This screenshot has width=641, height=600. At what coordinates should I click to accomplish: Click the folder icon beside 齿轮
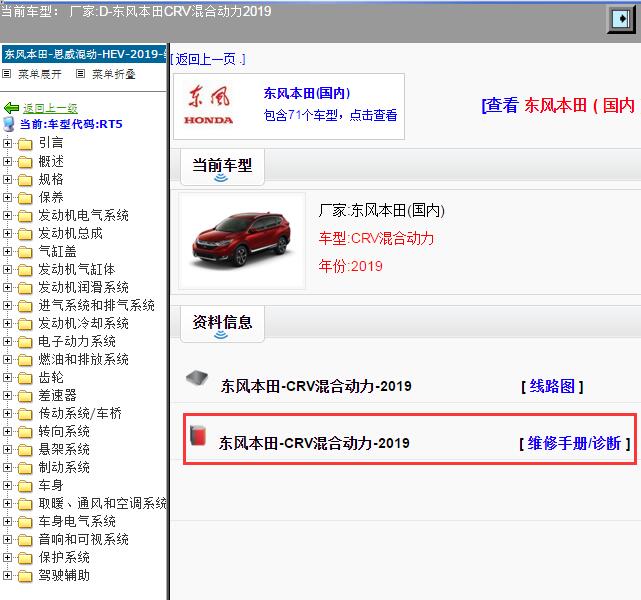[25, 378]
